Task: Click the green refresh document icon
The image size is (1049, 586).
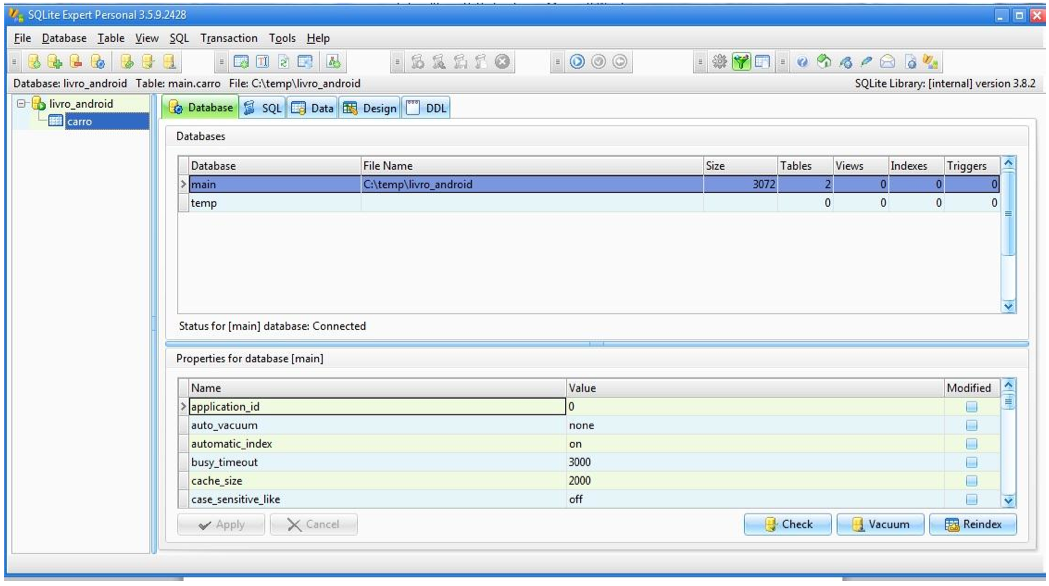Action: [284, 62]
